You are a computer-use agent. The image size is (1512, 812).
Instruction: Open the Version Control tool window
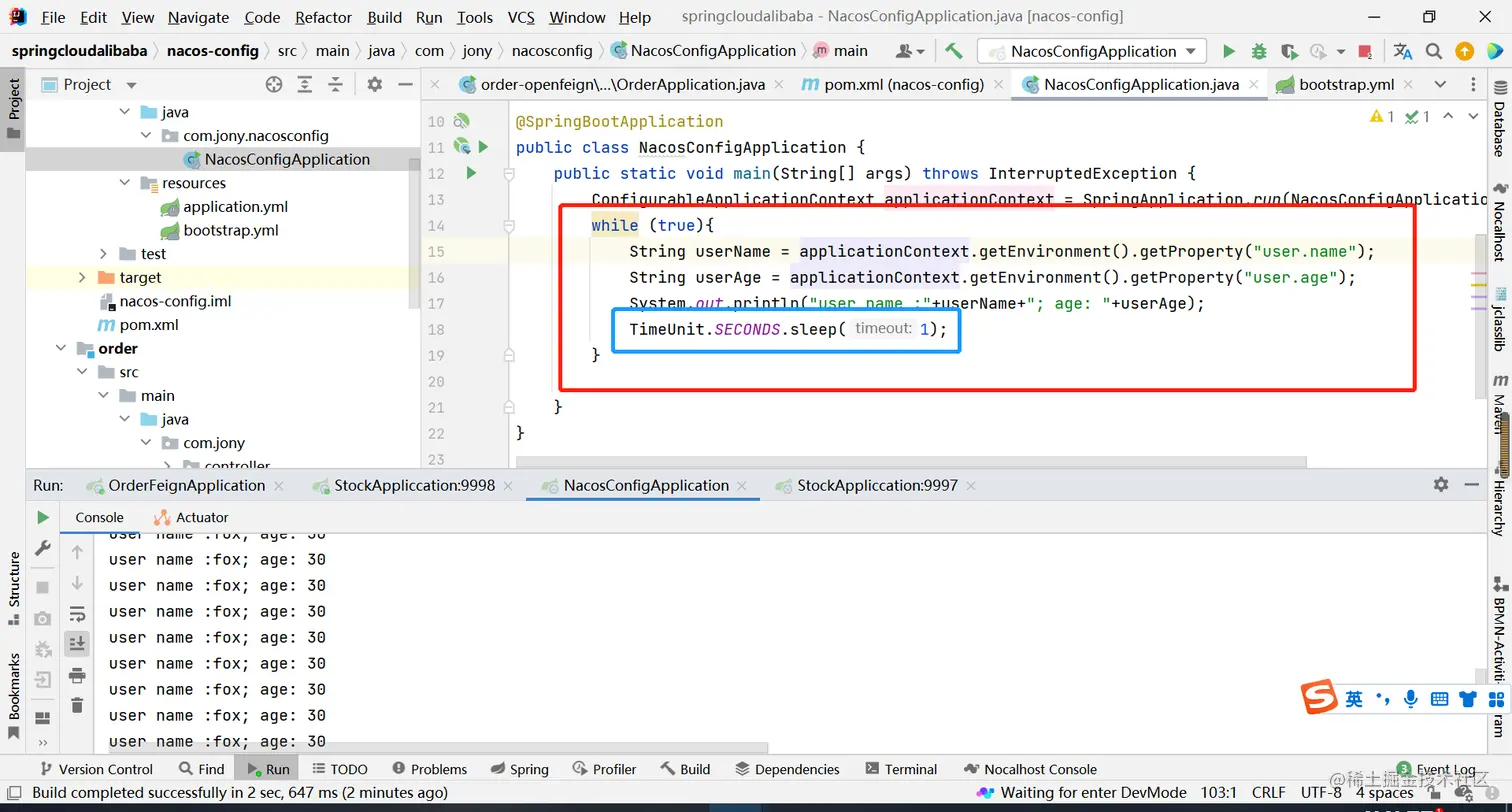tap(95, 769)
